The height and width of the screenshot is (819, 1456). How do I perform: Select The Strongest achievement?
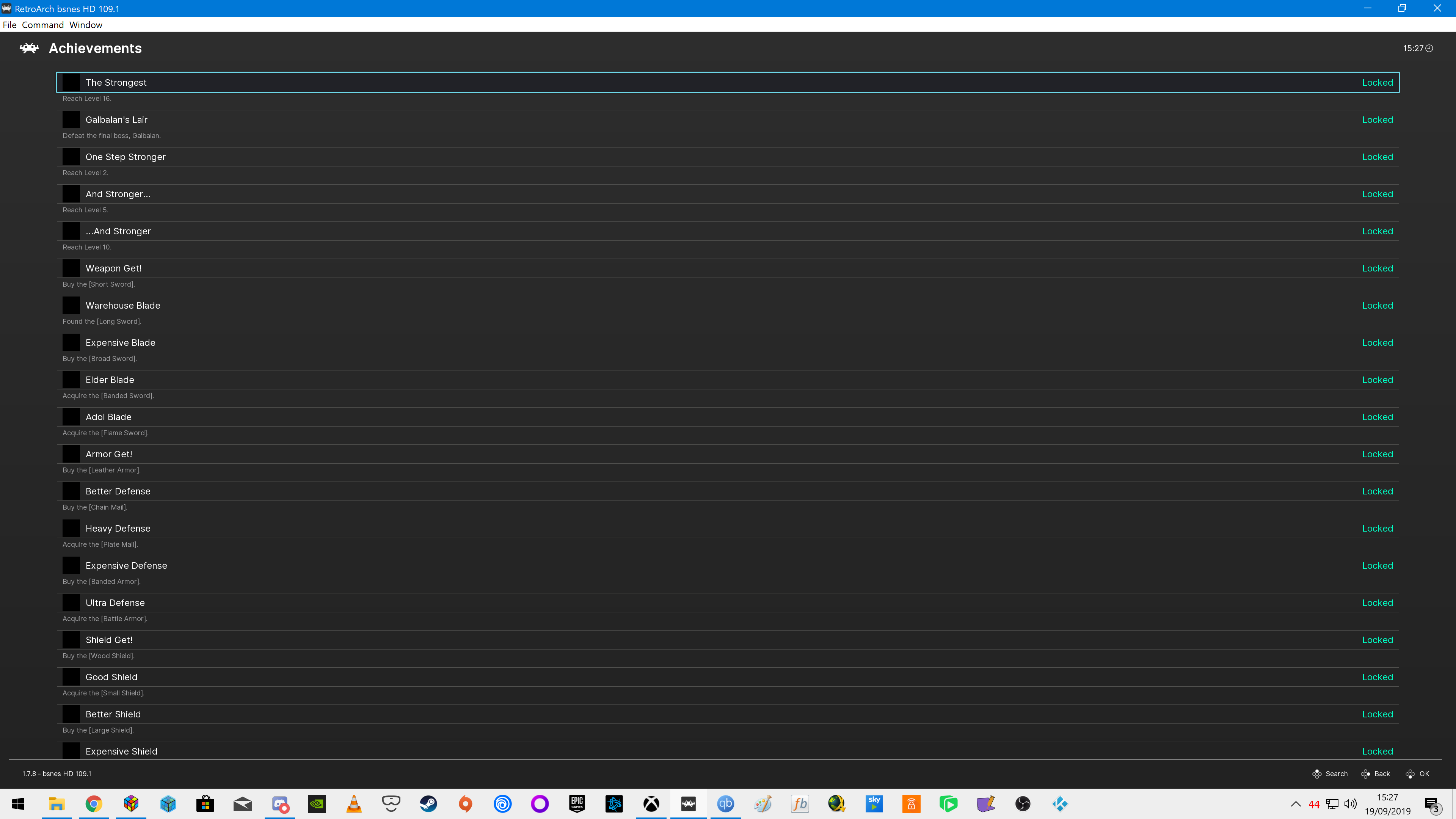pyautogui.click(x=728, y=83)
